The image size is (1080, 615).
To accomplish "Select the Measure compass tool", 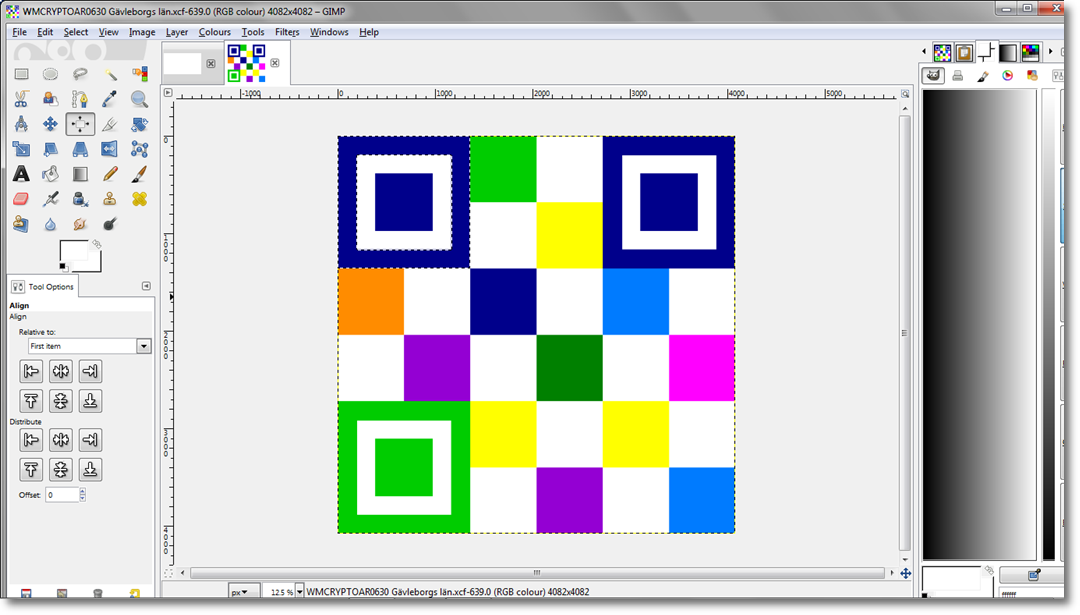I will point(21,124).
